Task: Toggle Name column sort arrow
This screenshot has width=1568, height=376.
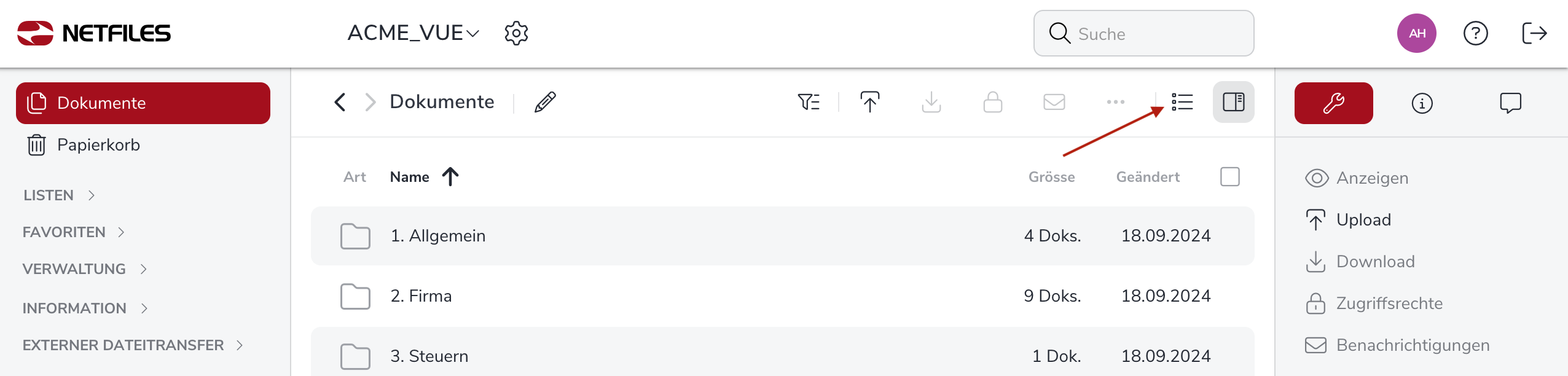Action: pos(450,177)
